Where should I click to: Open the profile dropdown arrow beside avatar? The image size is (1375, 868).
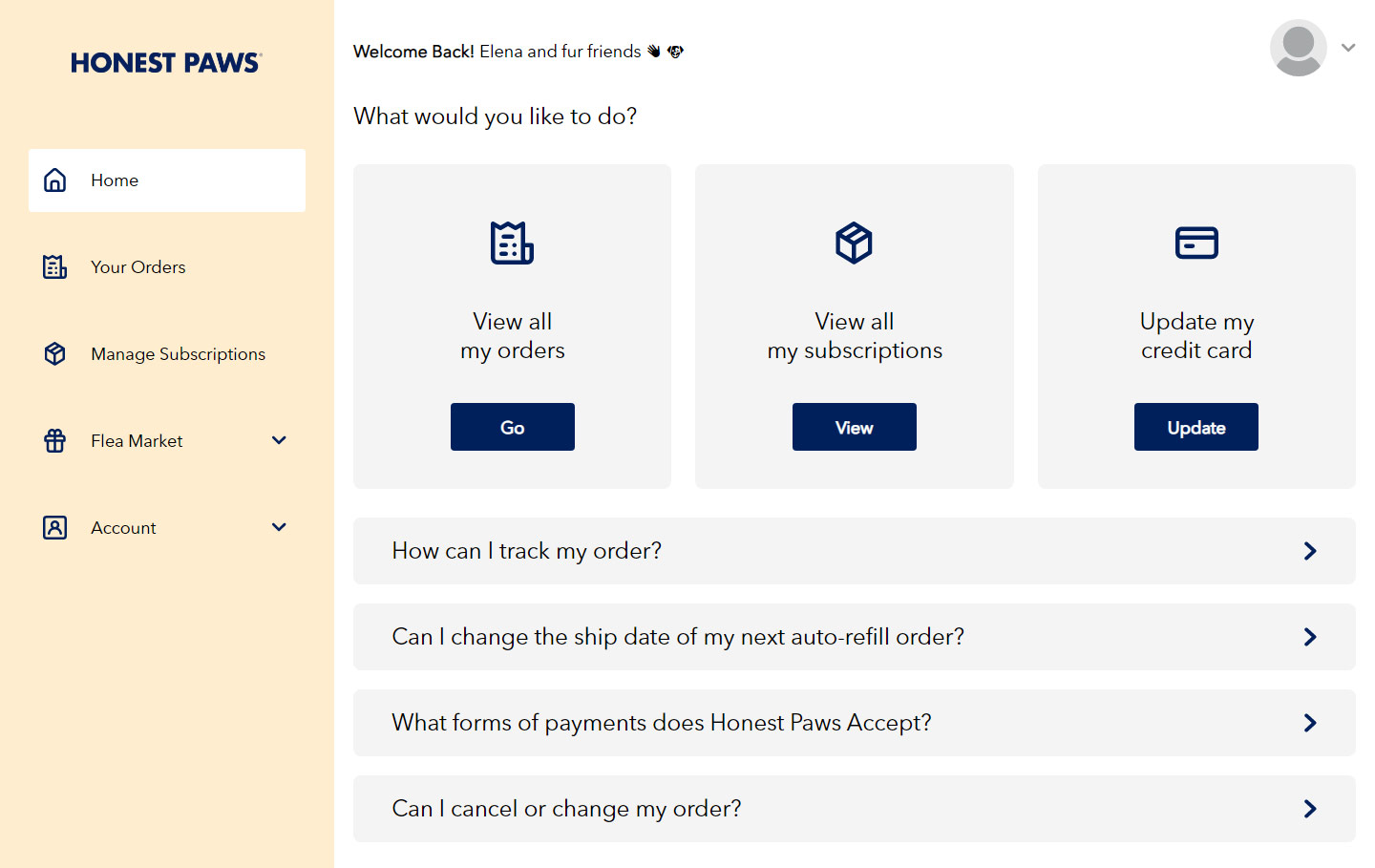click(x=1348, y=48)
